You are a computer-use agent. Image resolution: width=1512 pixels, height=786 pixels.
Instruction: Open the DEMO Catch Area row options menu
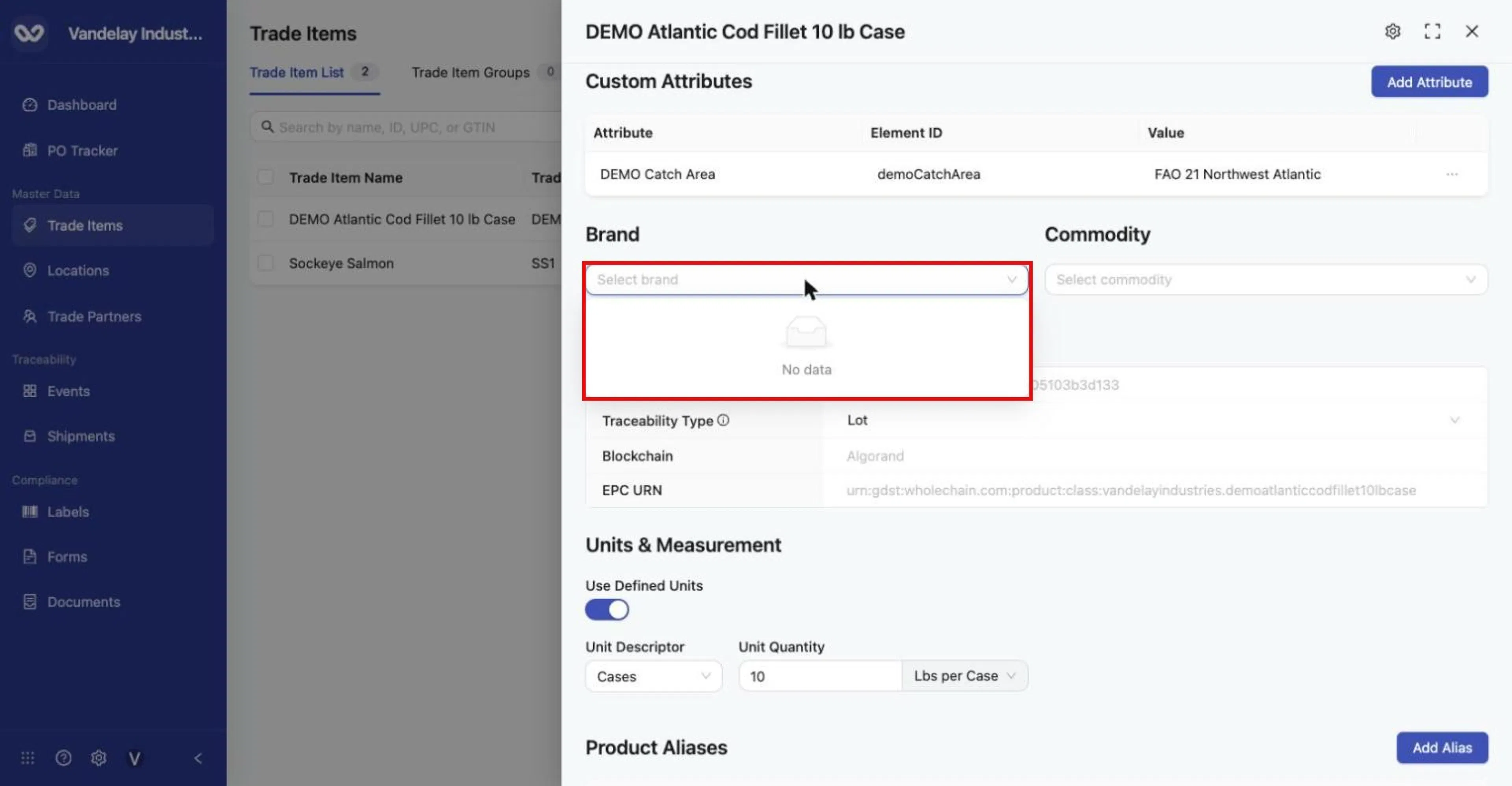click(1451, 174)
